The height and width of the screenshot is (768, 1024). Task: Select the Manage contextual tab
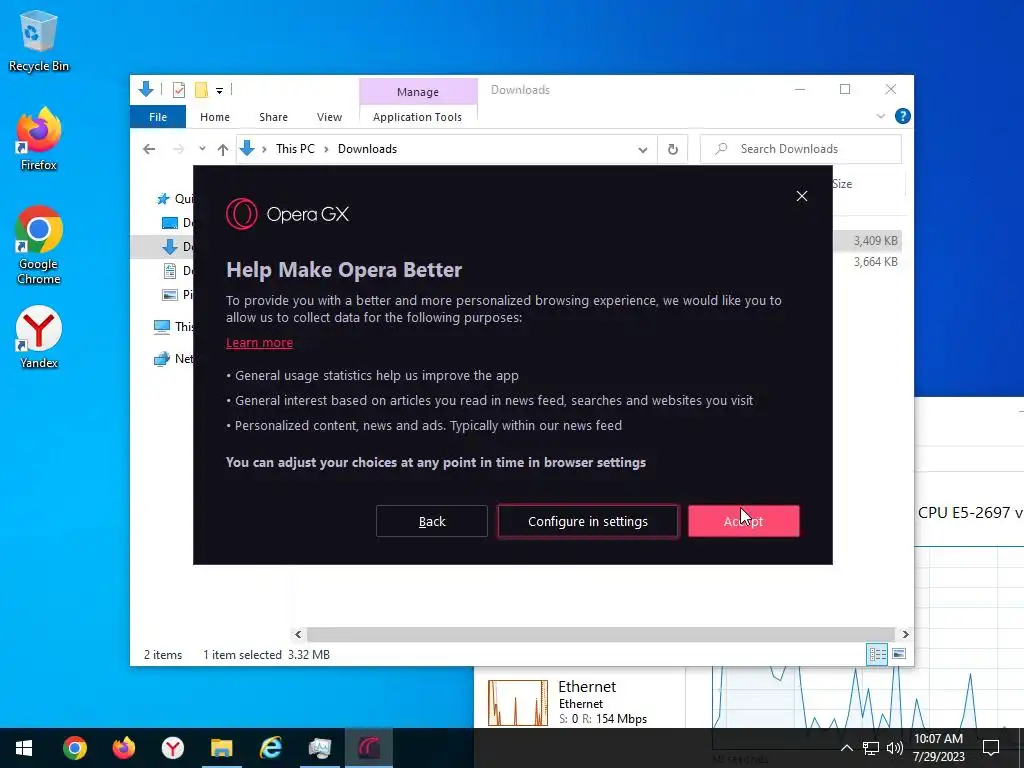418,92
